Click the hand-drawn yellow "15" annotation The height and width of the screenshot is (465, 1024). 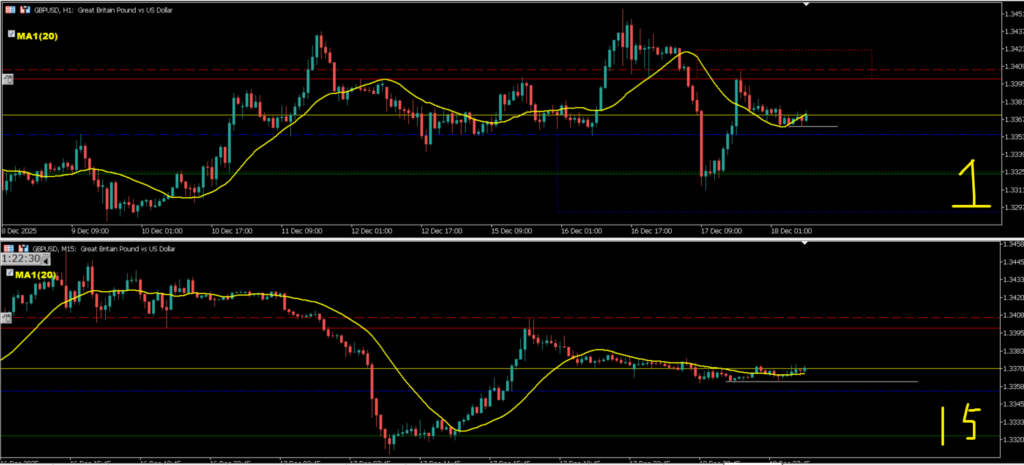tap(955, 425)
